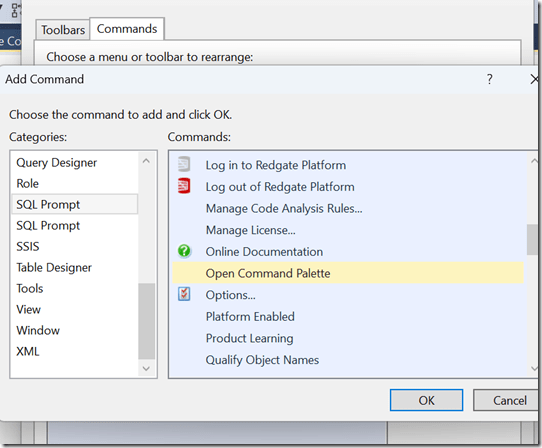
Task: Click the Categories list scrollbar thumb
Action: [x=147, y=321]
